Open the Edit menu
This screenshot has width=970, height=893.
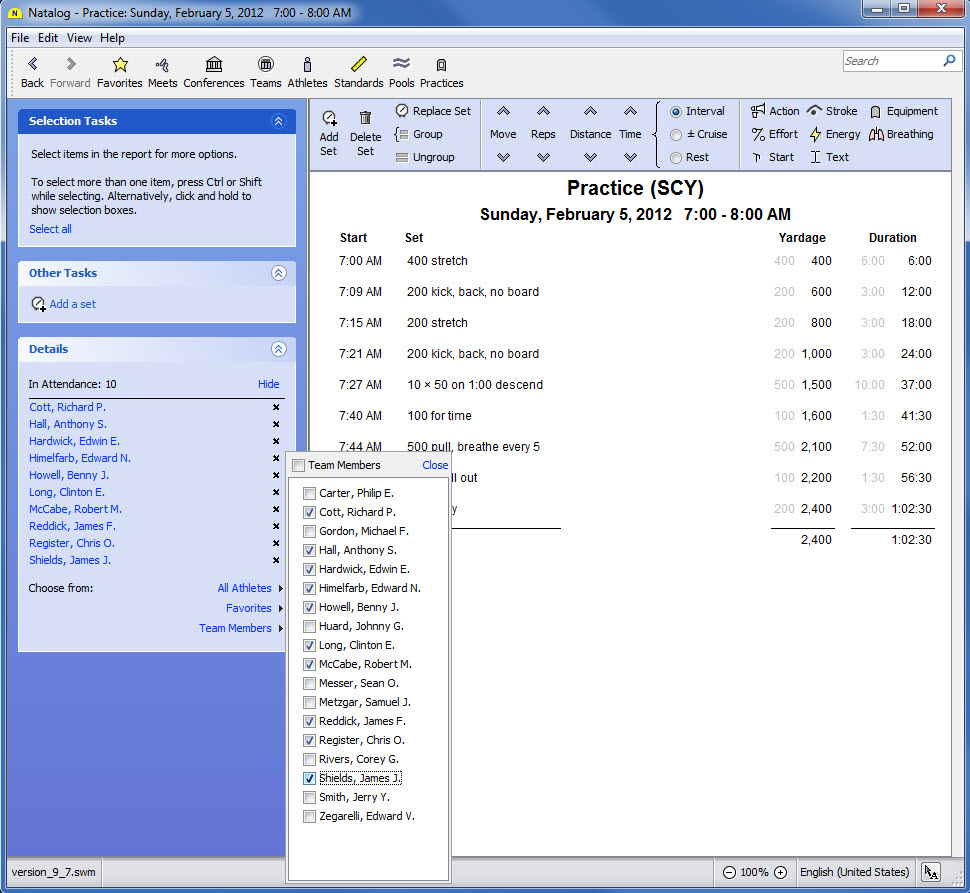click(x=48, y=38)
